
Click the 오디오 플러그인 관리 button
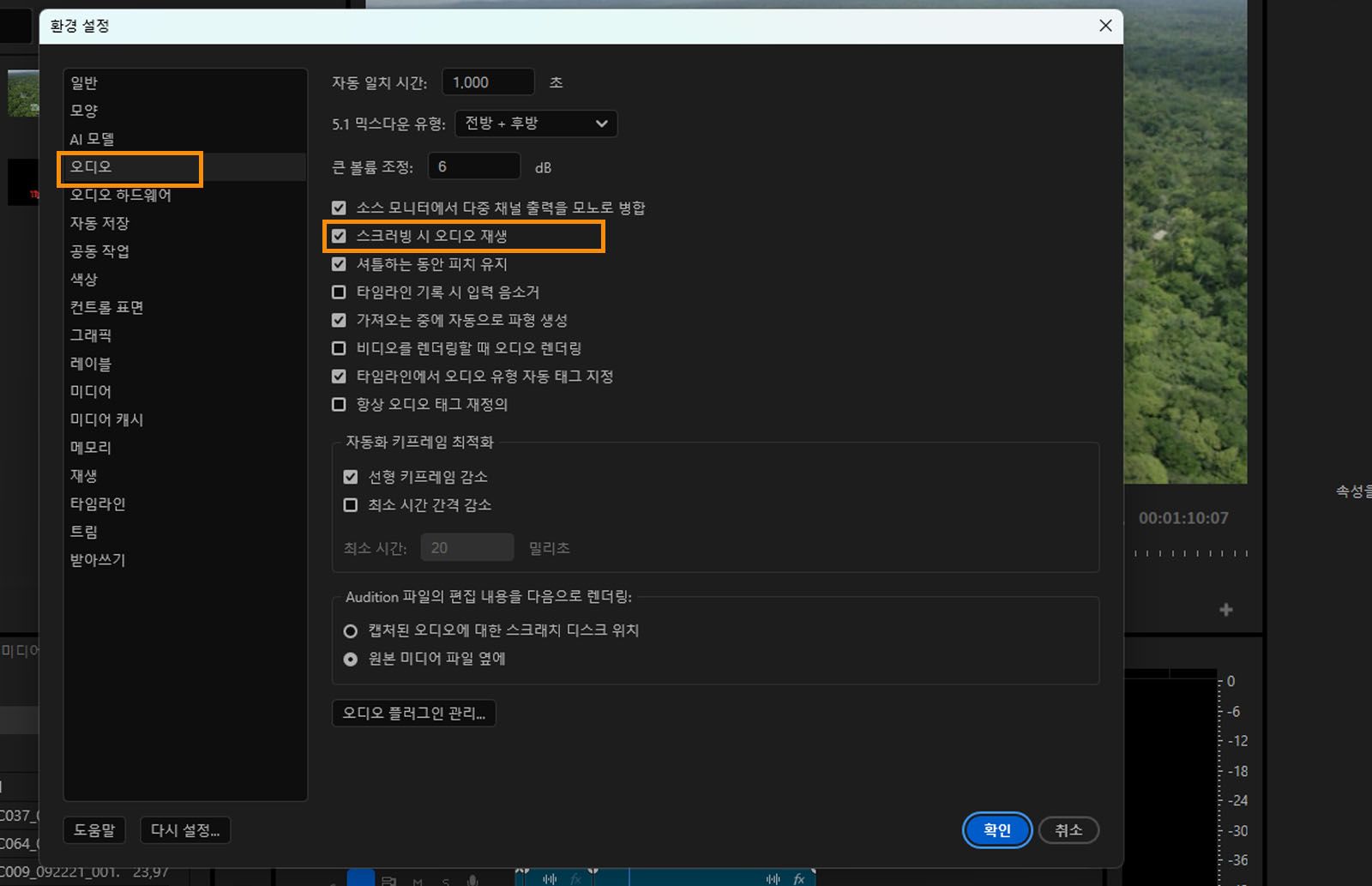pos(413,713)
